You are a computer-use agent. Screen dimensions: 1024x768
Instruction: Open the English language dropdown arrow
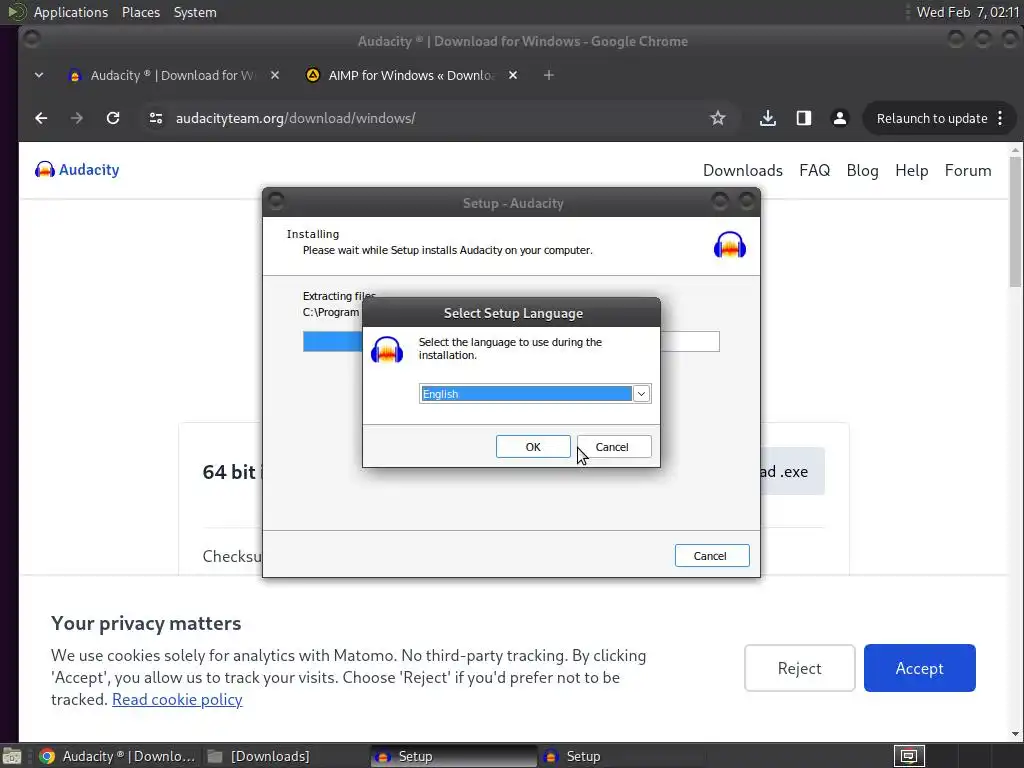(x=641, y=394)
